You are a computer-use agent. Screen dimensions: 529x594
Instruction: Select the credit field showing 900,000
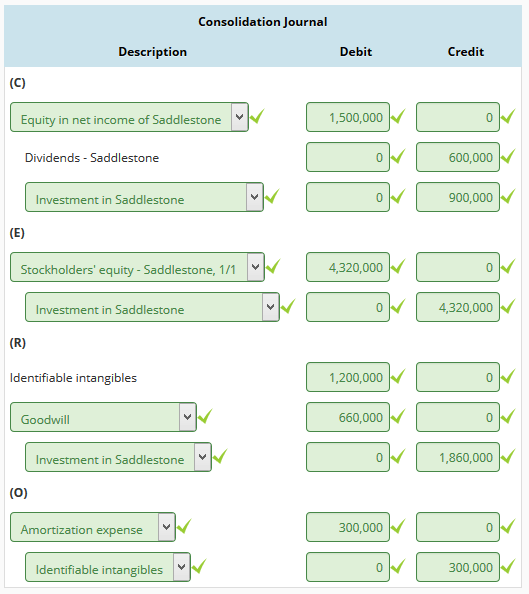(x=458, y=197)
